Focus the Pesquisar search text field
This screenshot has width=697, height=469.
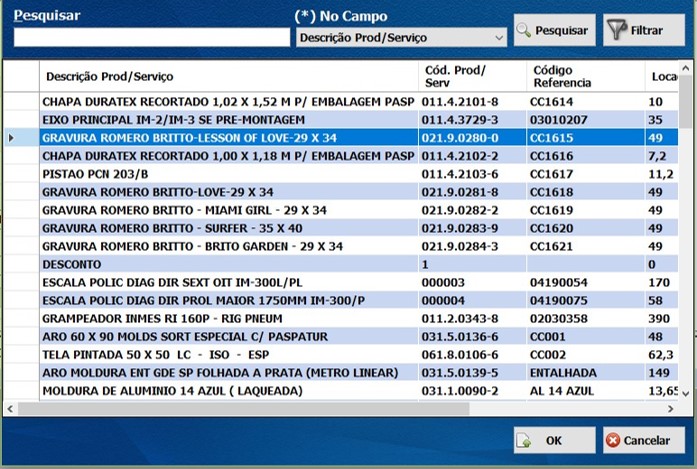point(152,37)
